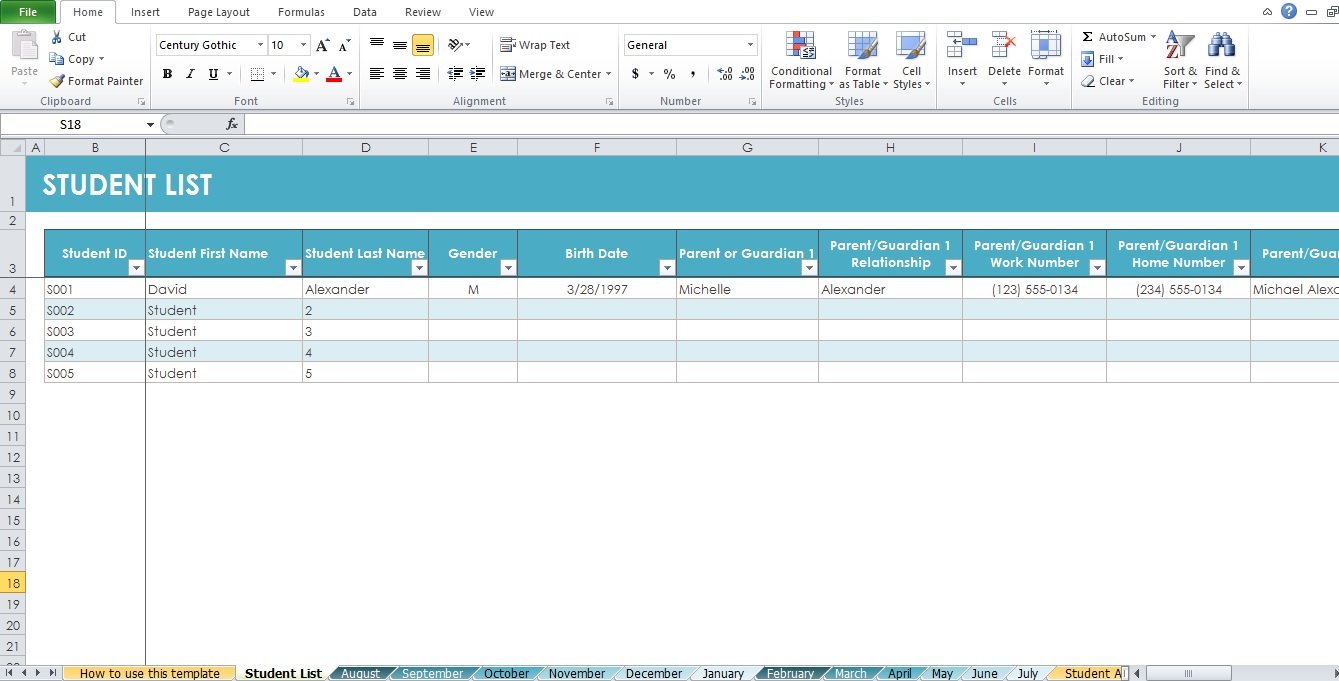1339x681 pixels.
Task: Click the Format Painter icon
Action: click(x=57, y=81)
